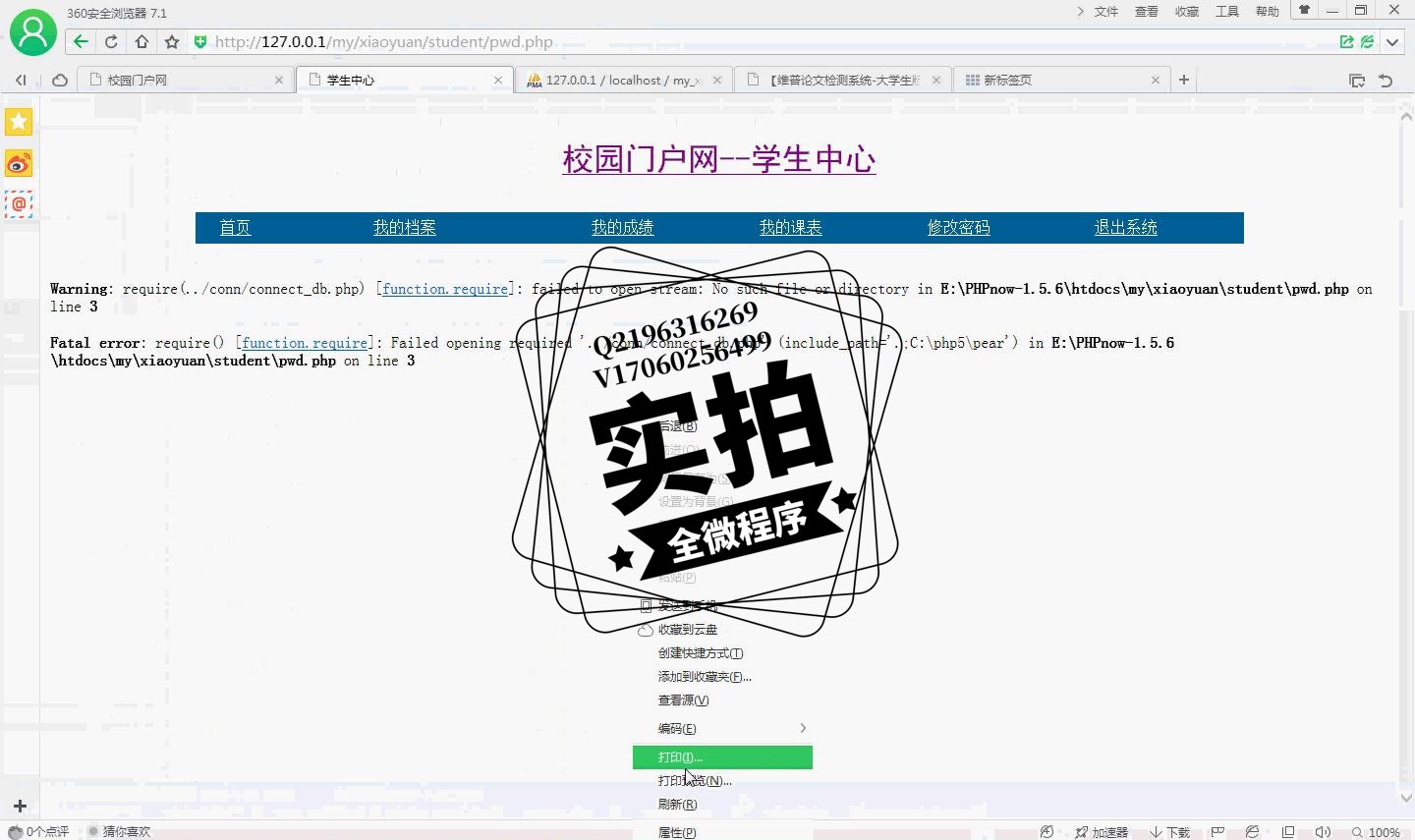Viewport: 1415px width, 840px height.
Task: Click the cloud icon in tab bar
Action: 60,81
